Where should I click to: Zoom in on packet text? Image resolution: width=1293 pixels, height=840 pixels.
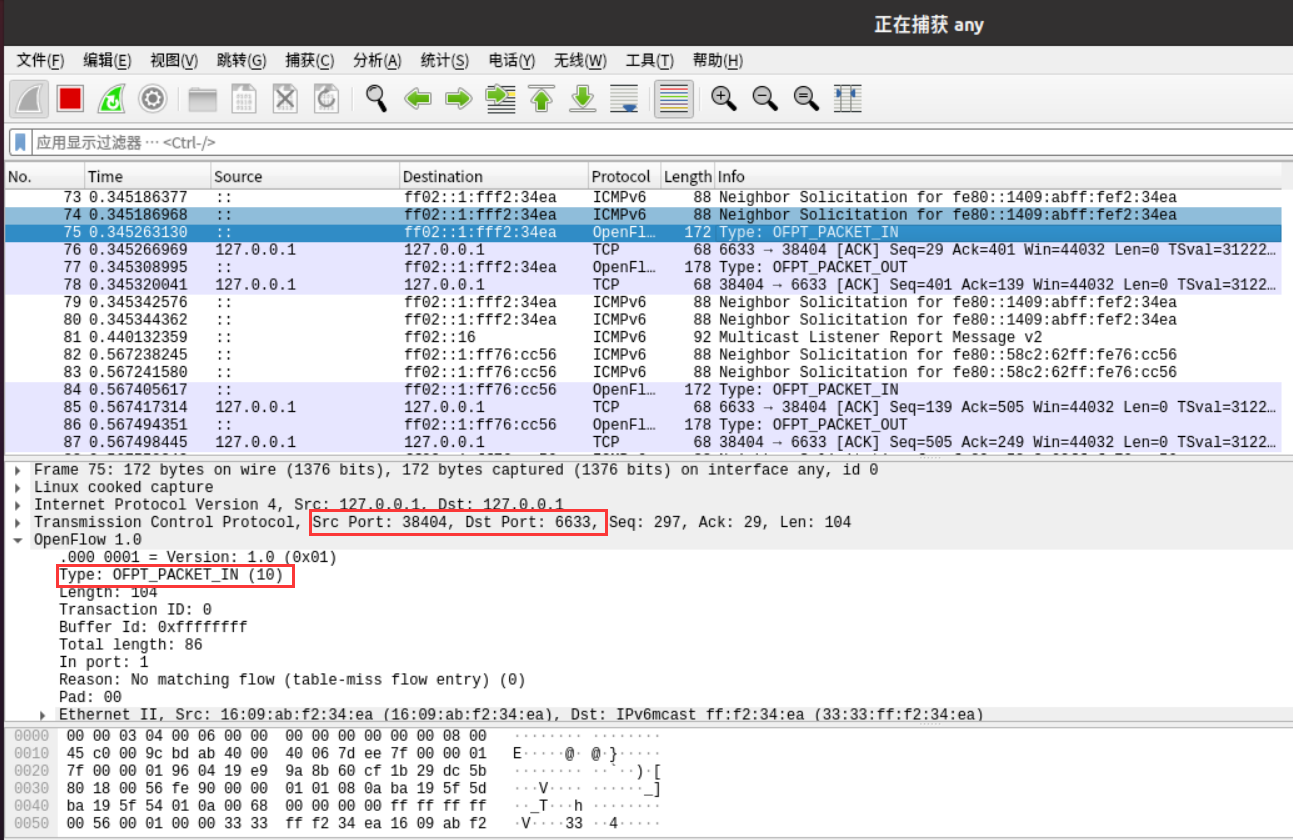(x=724, y=99)
